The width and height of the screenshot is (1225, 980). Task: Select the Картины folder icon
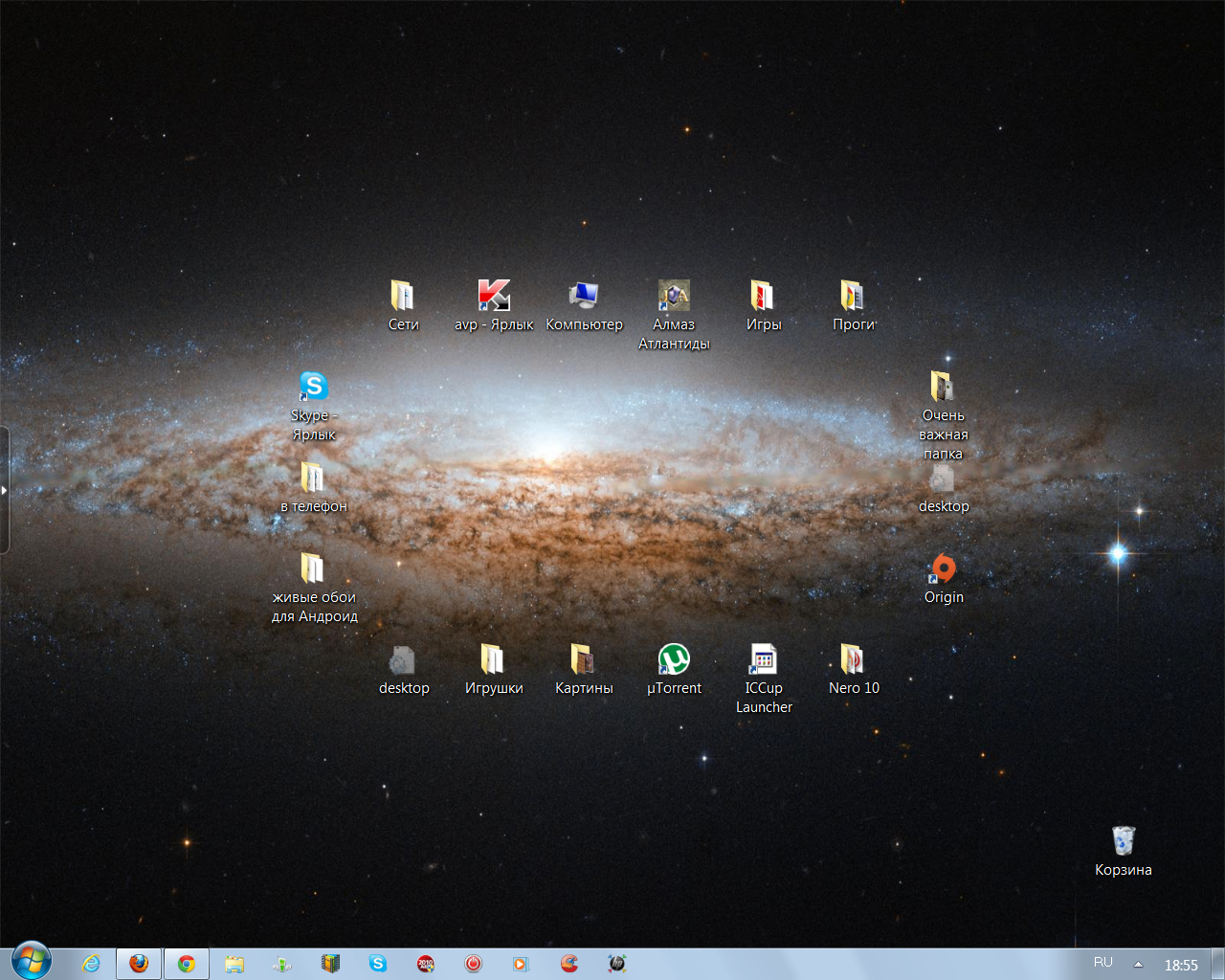[x=583, y=659]
